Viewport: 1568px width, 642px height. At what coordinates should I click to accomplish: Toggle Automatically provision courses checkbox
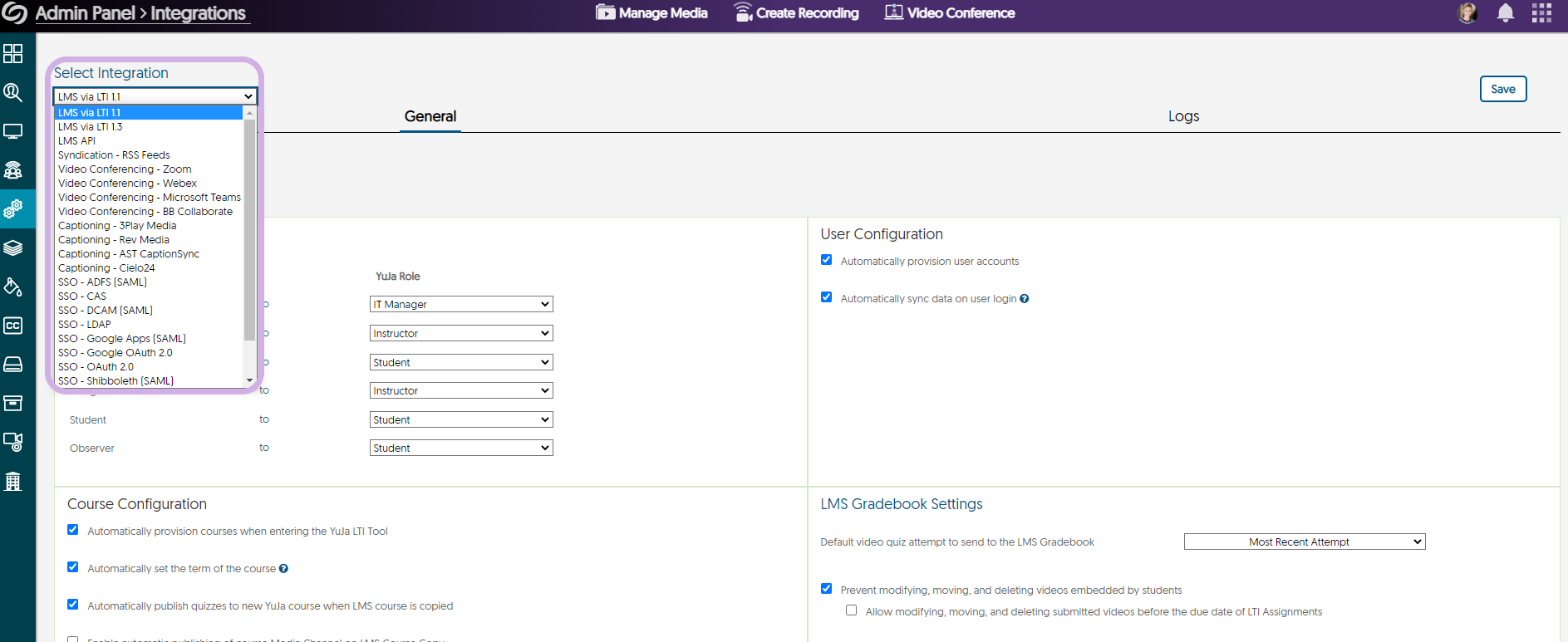73,530
